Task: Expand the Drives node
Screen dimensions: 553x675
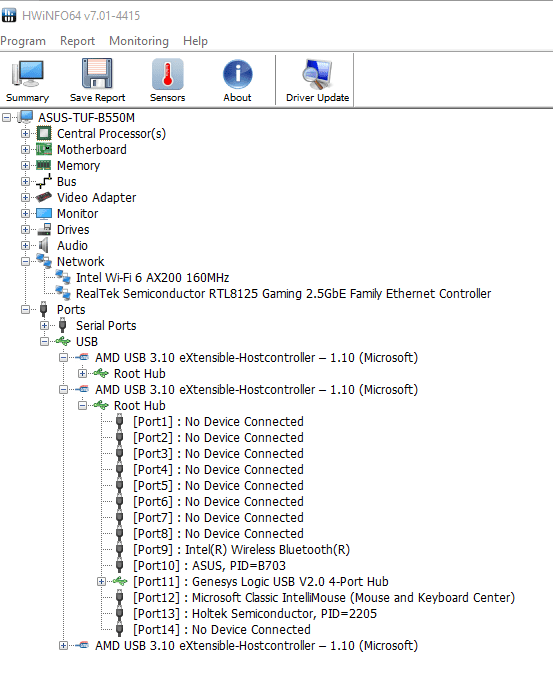Action: click(25, 229)
